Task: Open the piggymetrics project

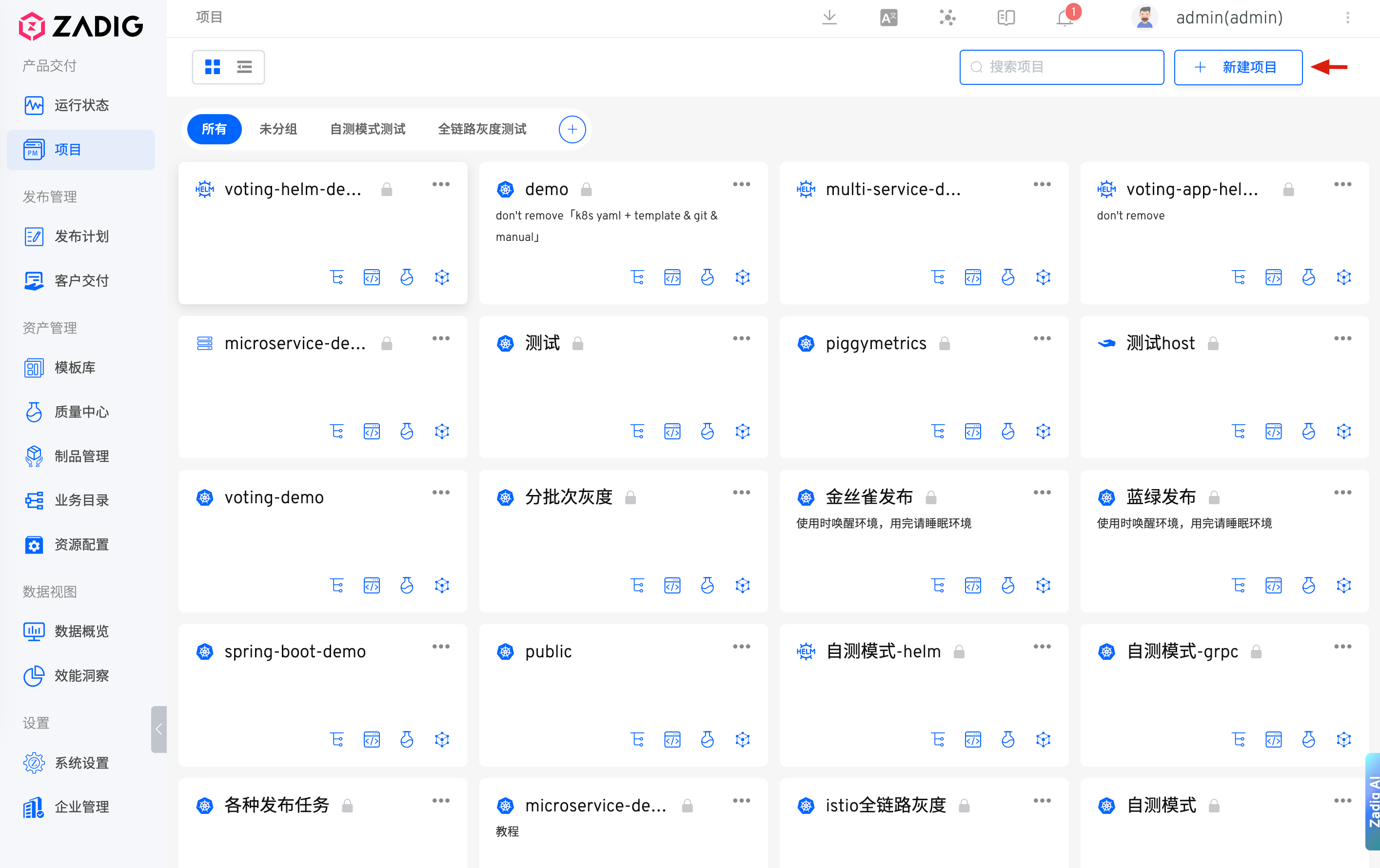Action: (x=876, y=343)
